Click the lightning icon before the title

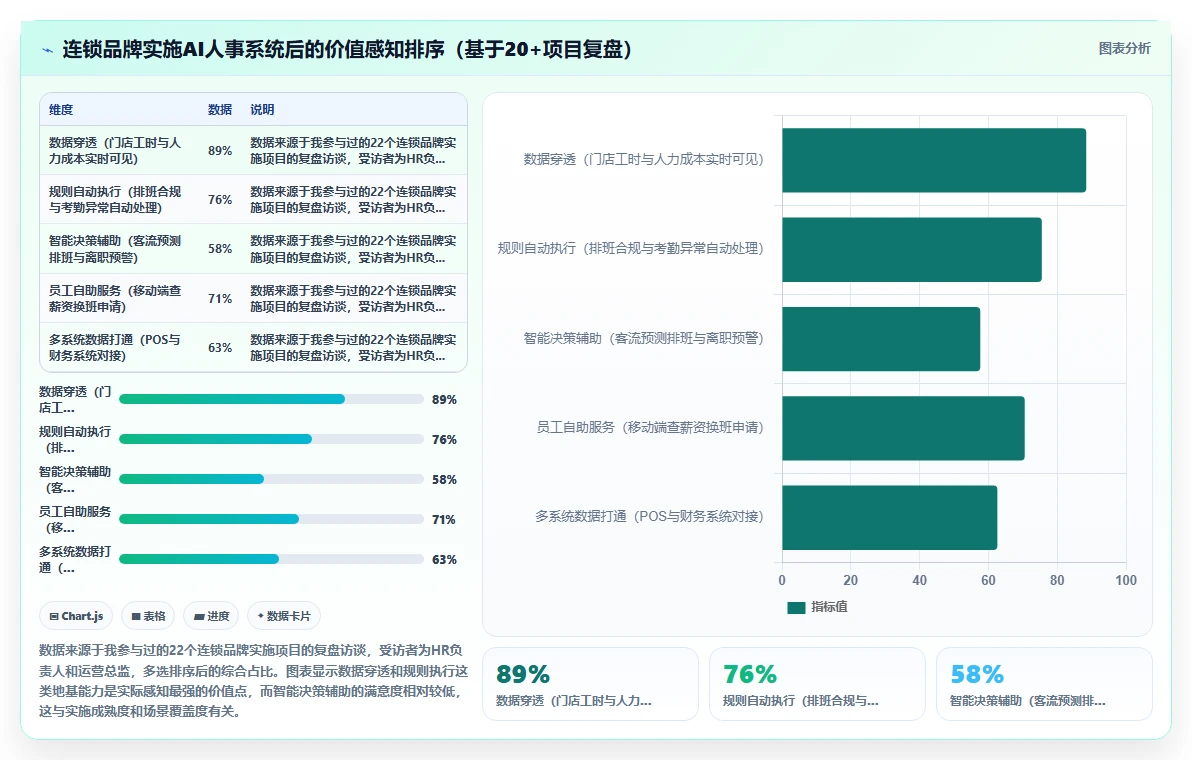pos(47,50)
